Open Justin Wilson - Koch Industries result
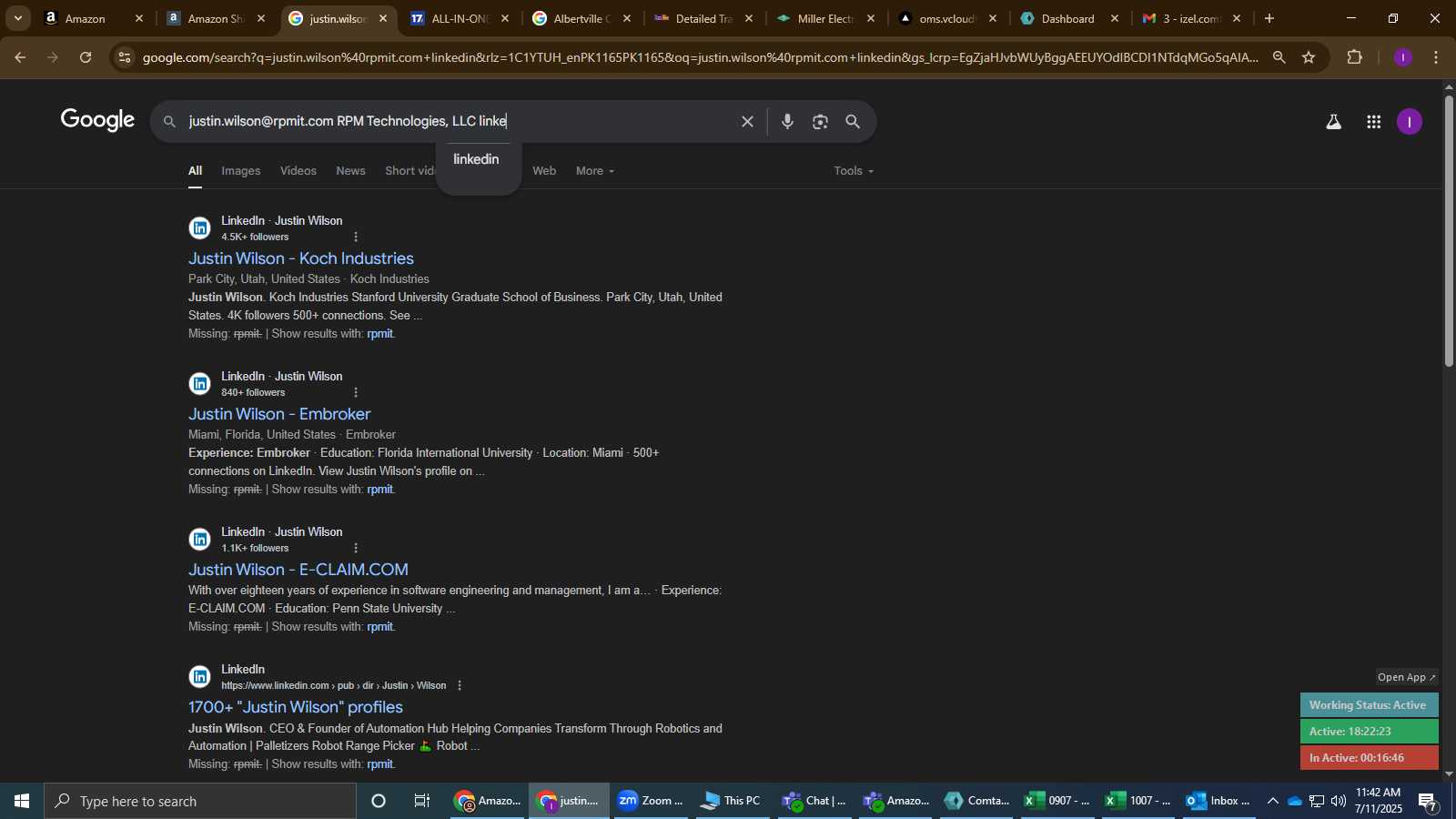 [301, 258]
